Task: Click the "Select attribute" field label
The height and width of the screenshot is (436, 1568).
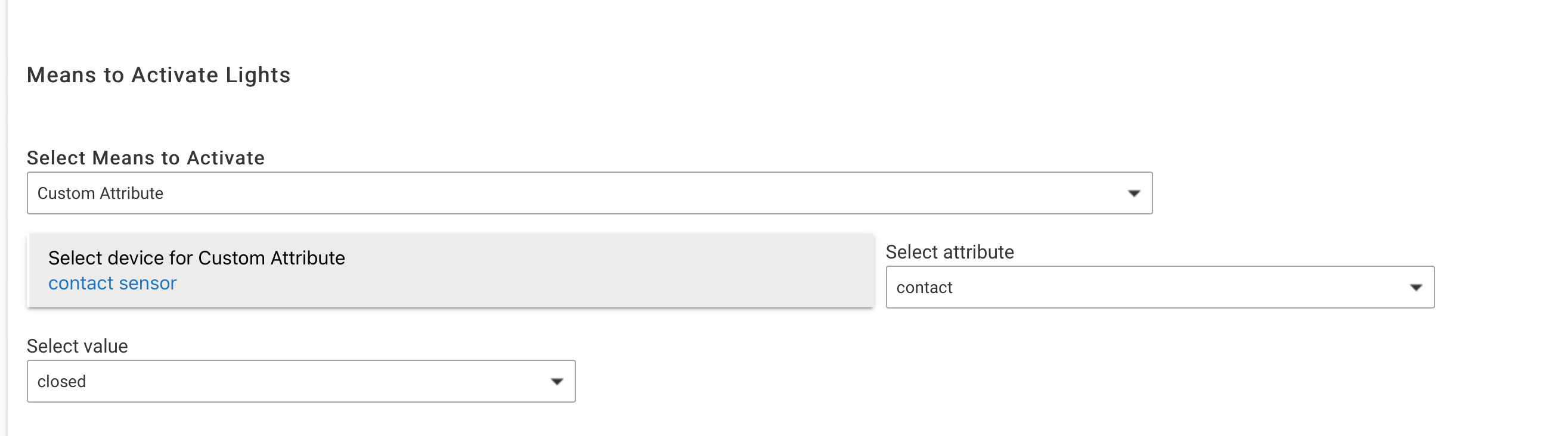Action: [950, 253]
